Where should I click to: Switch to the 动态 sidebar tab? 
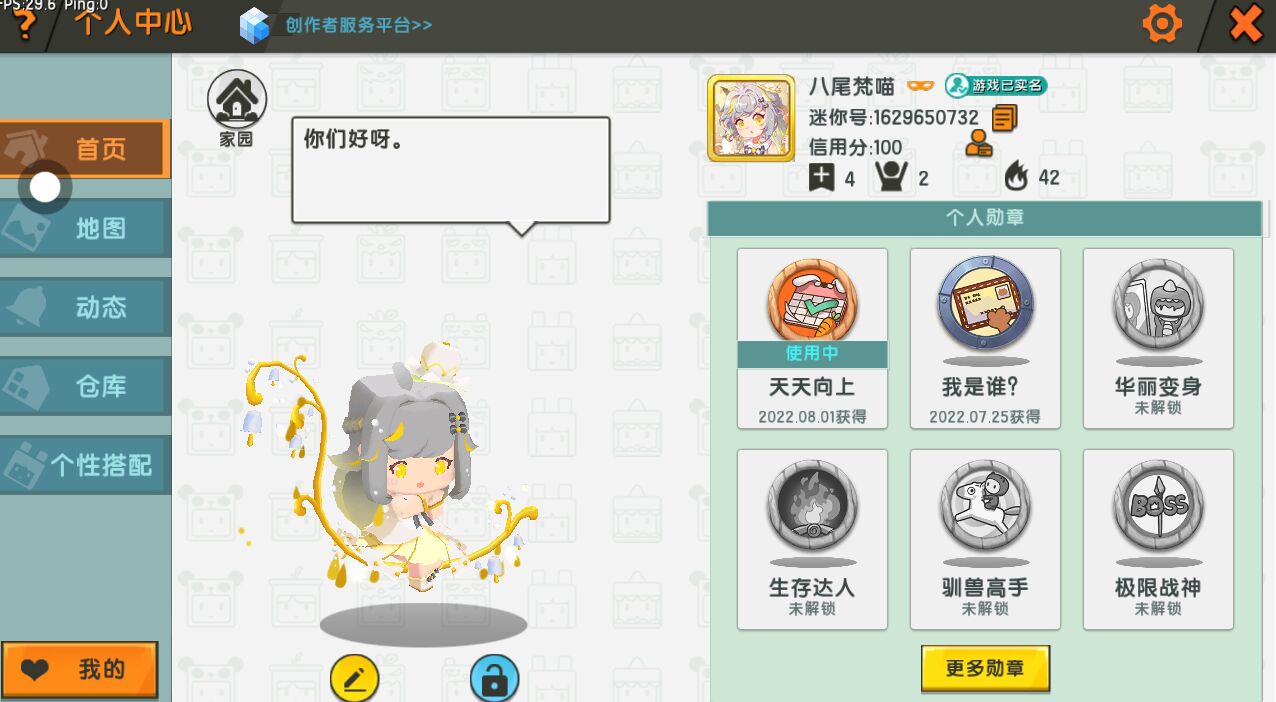[85, 307]
